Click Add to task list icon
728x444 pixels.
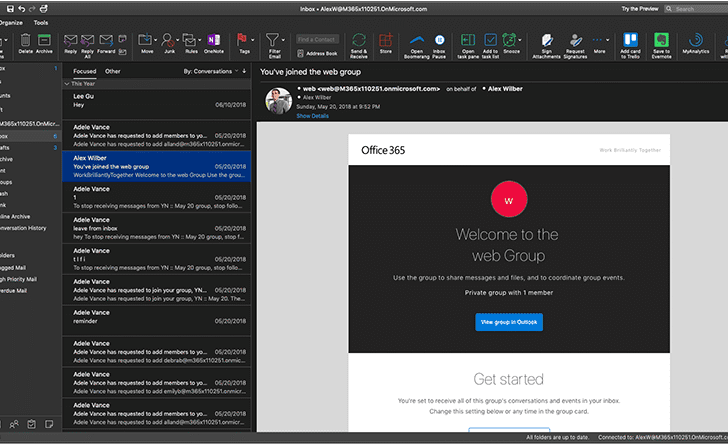point(490,40)
